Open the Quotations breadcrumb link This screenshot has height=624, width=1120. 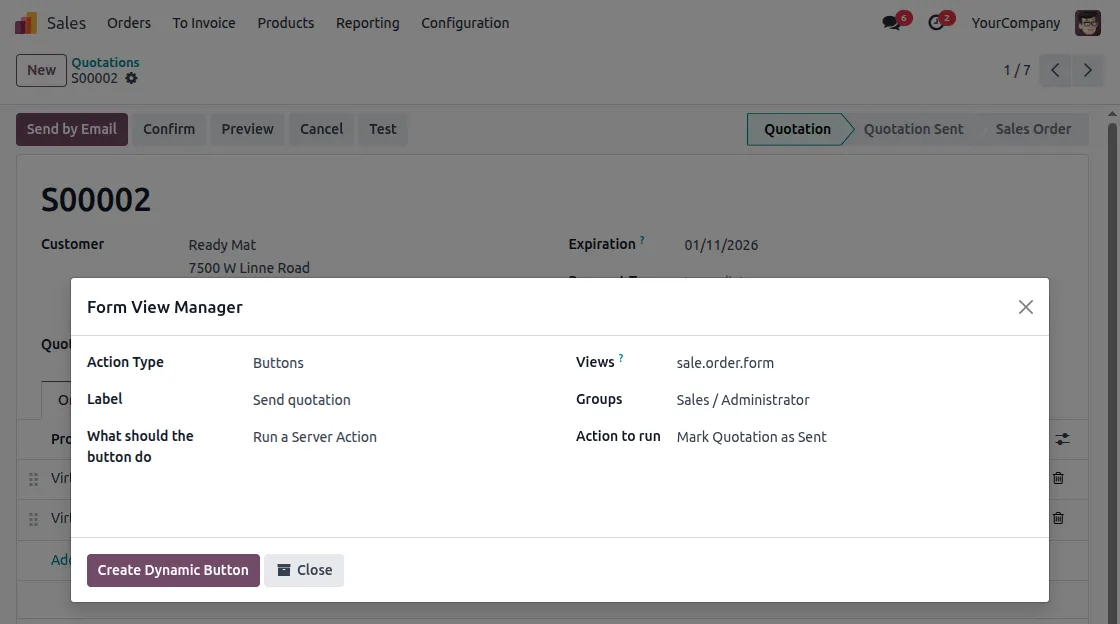pyautogui.click(x=105, y=62)
